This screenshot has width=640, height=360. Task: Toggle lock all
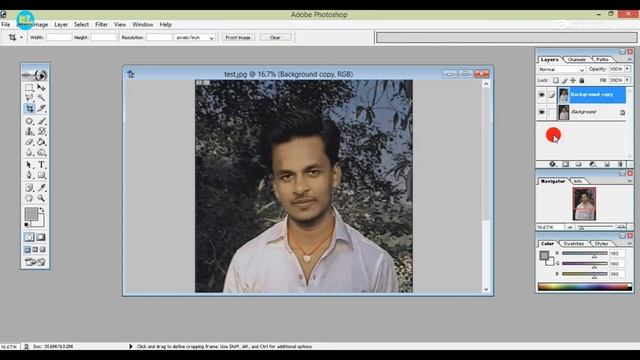582,80
